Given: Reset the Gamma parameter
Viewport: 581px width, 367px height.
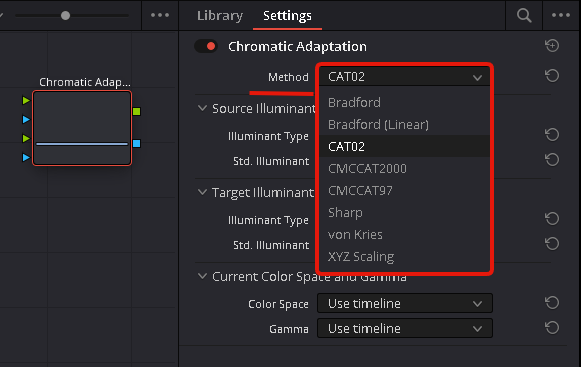Looking at the screenshot, I should tap(552, 328).
